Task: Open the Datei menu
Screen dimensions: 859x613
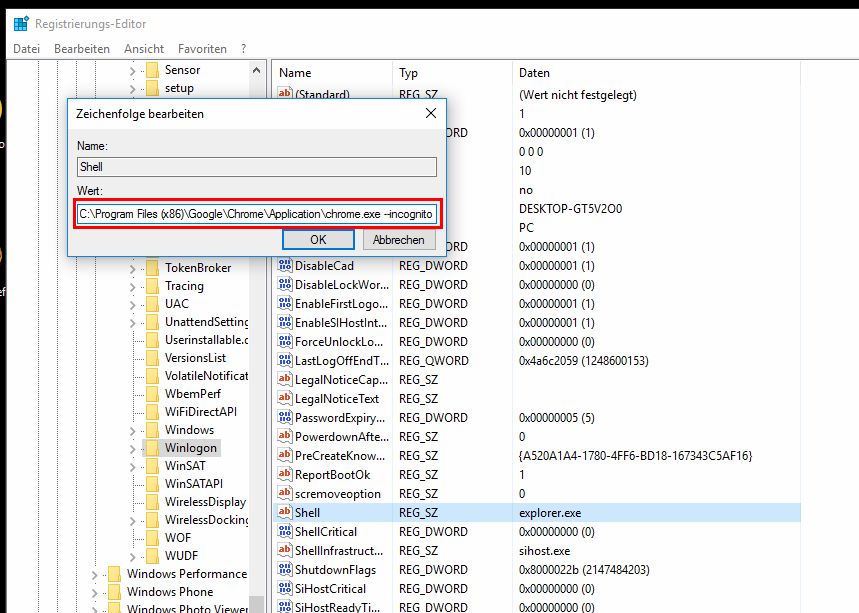Action: pos(26,49)
